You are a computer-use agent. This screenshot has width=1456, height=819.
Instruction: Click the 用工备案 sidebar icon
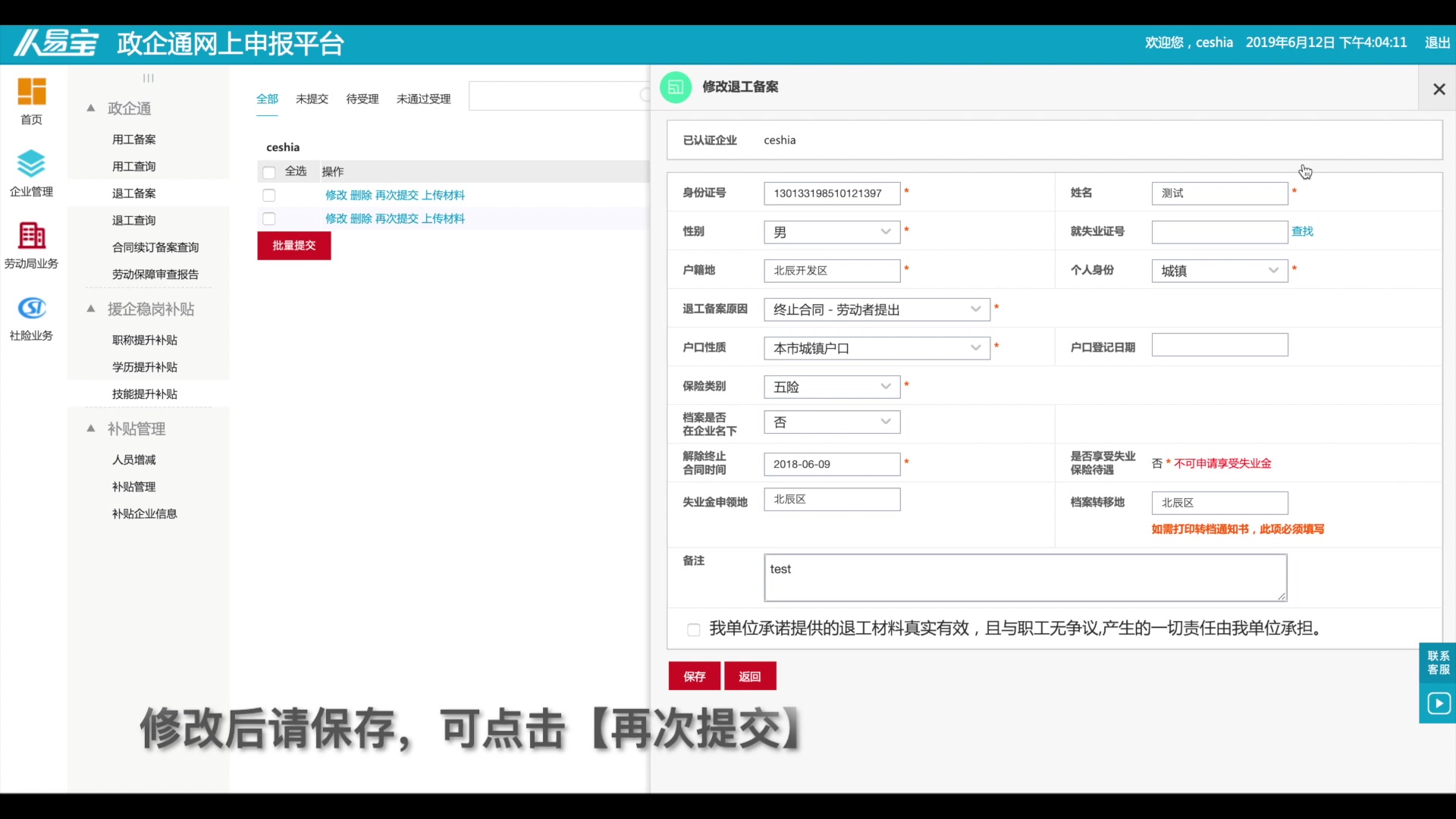134,139
